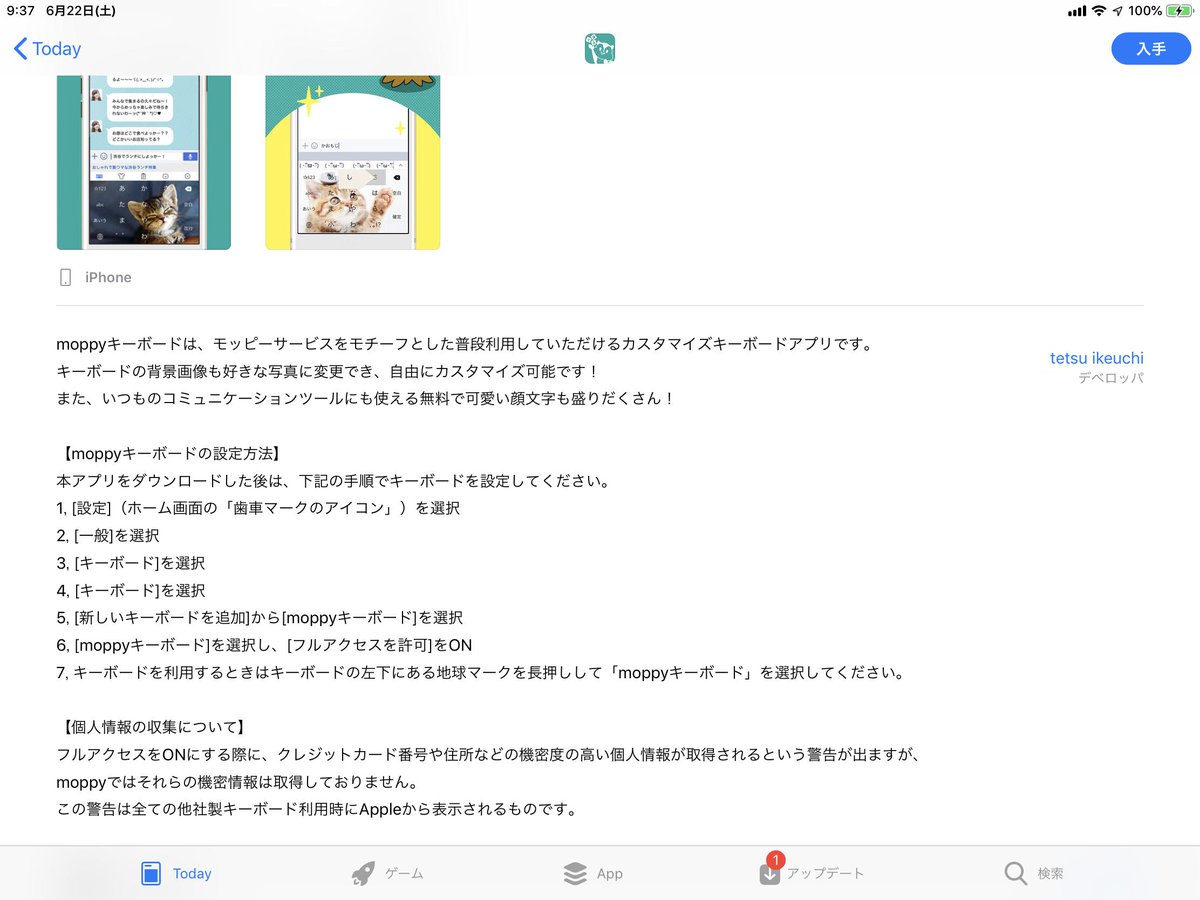Tap the cellular signal bars icon
1200x900 pixels.
tap(1077, 11)
